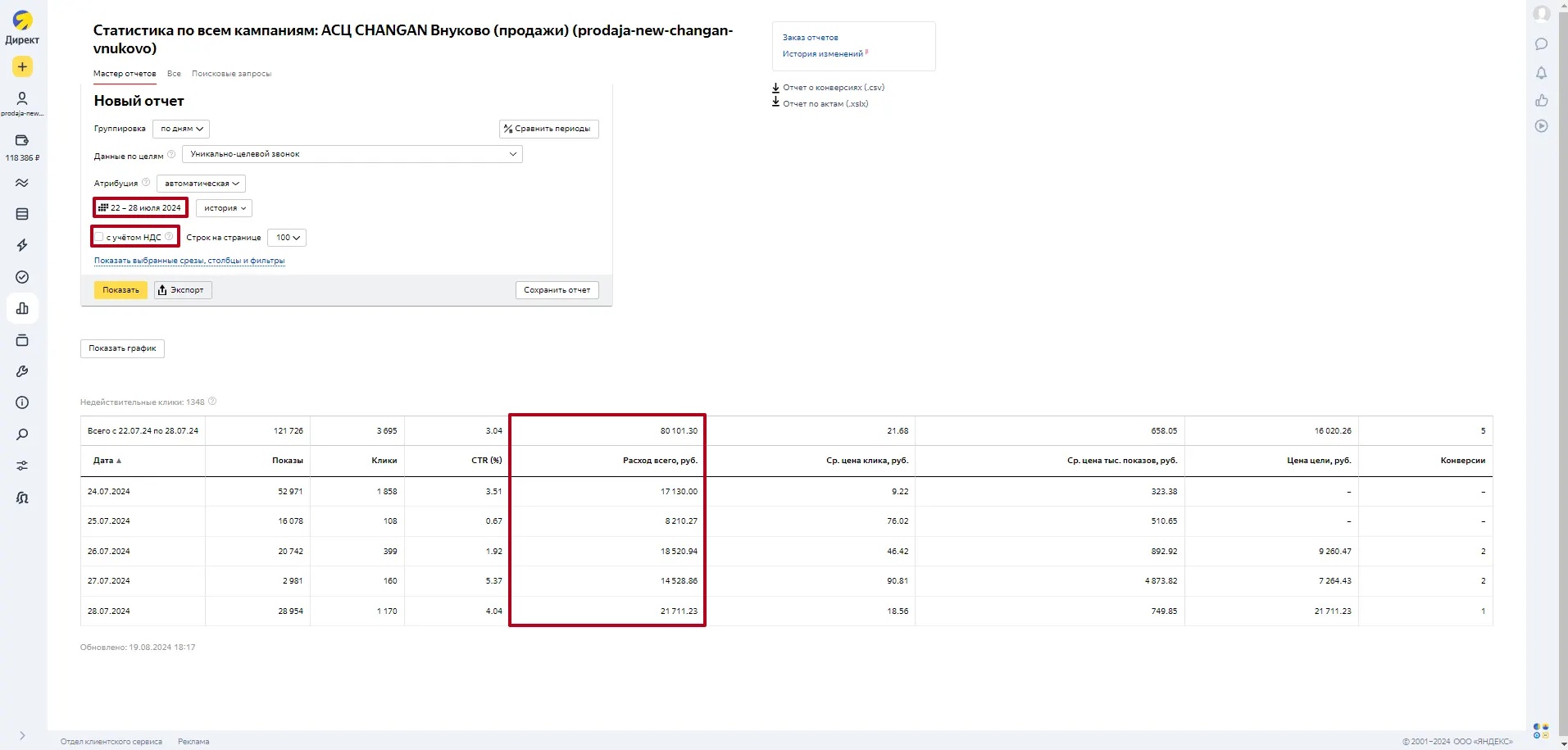Open the 'по дням' grouping dropdown
This screenshot has width=1568, height=750.
[181, 129]
